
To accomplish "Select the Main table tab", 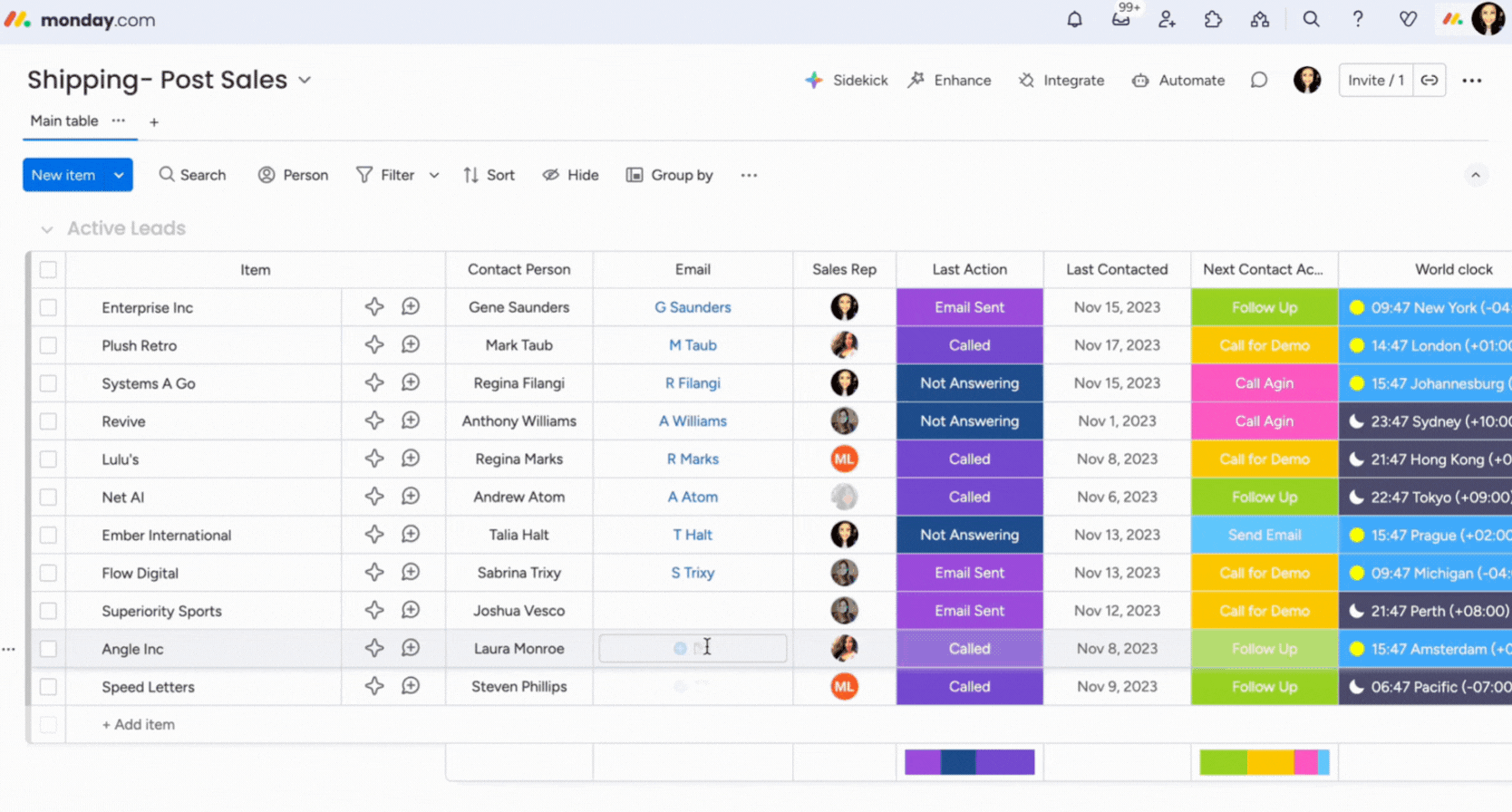I will [x=64, y=121].
